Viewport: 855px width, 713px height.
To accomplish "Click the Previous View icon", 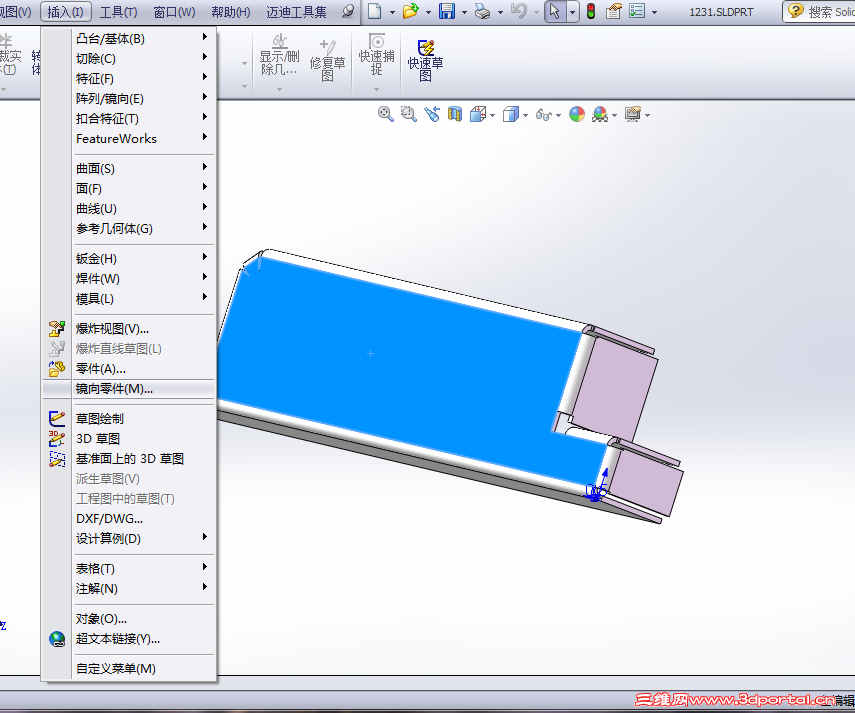I will [432, 114].
